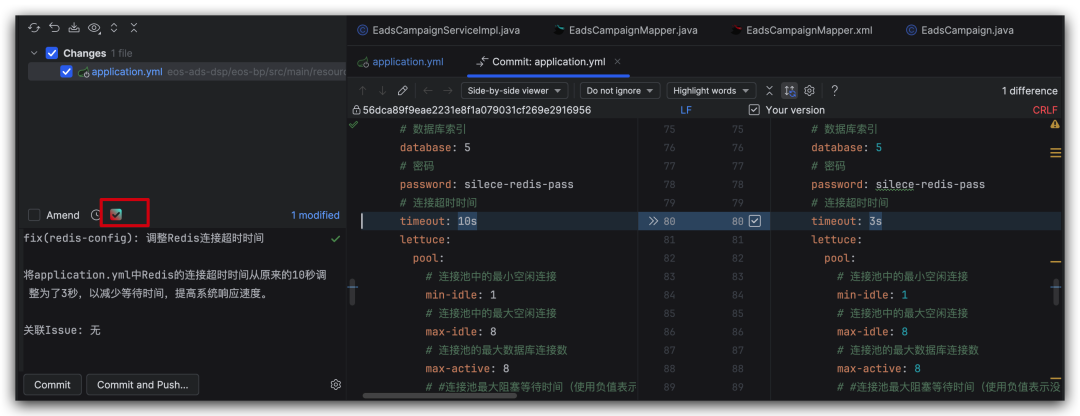Screen dimensions: 1080x416
Task: Switch to EadsCampaignMapper.java tab
Action: 626,30
